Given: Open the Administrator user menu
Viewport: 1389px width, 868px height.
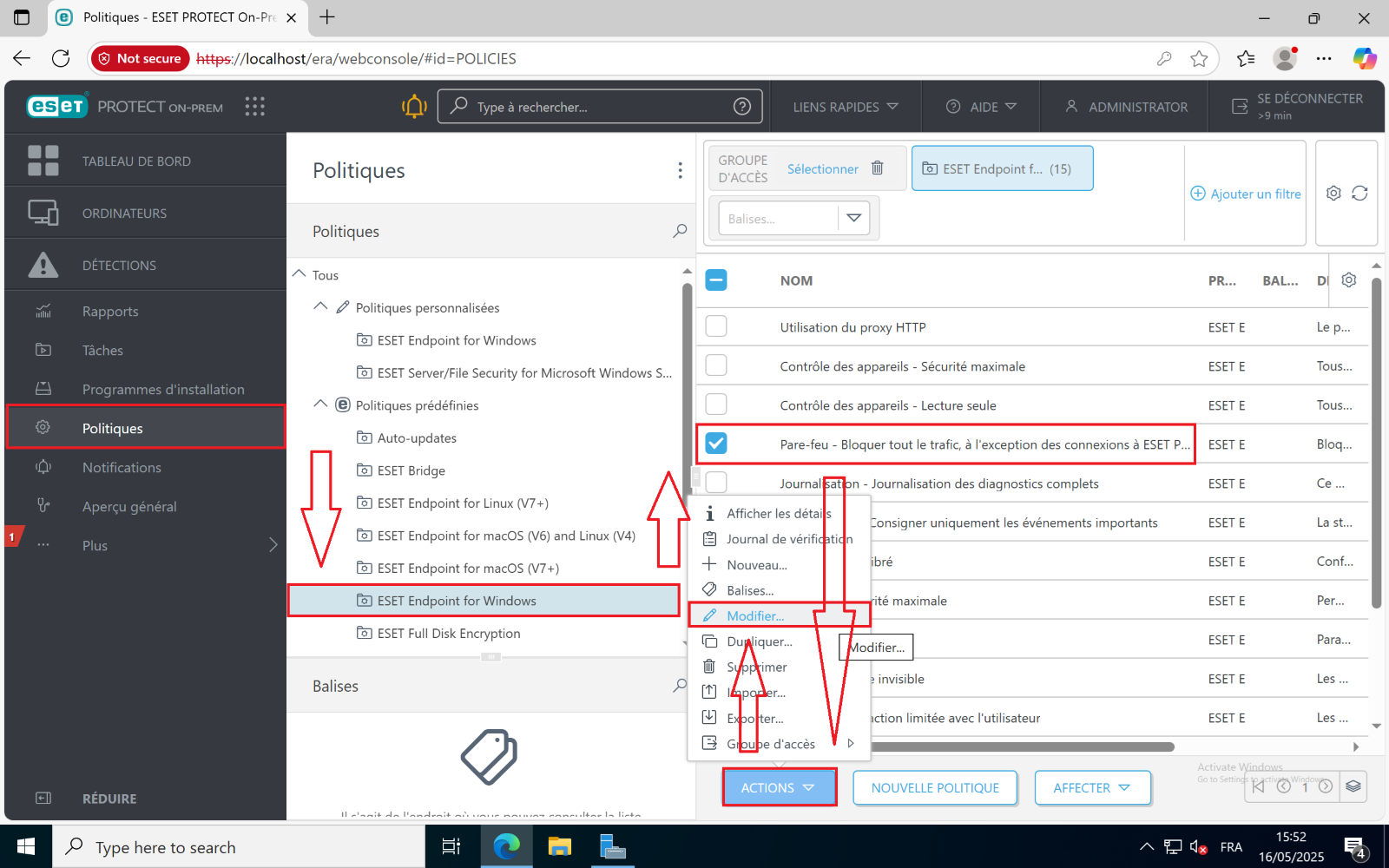Looking at the screenshot, I should [1126, 106].
